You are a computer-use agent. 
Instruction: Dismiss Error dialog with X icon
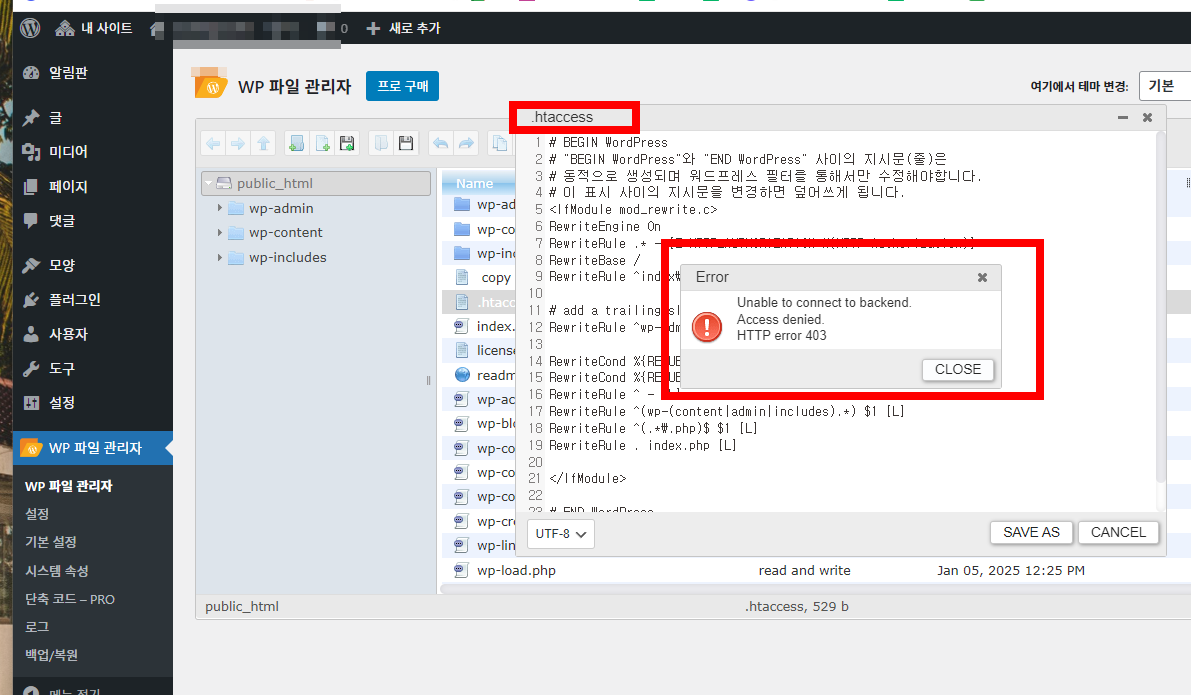point(982,277)
